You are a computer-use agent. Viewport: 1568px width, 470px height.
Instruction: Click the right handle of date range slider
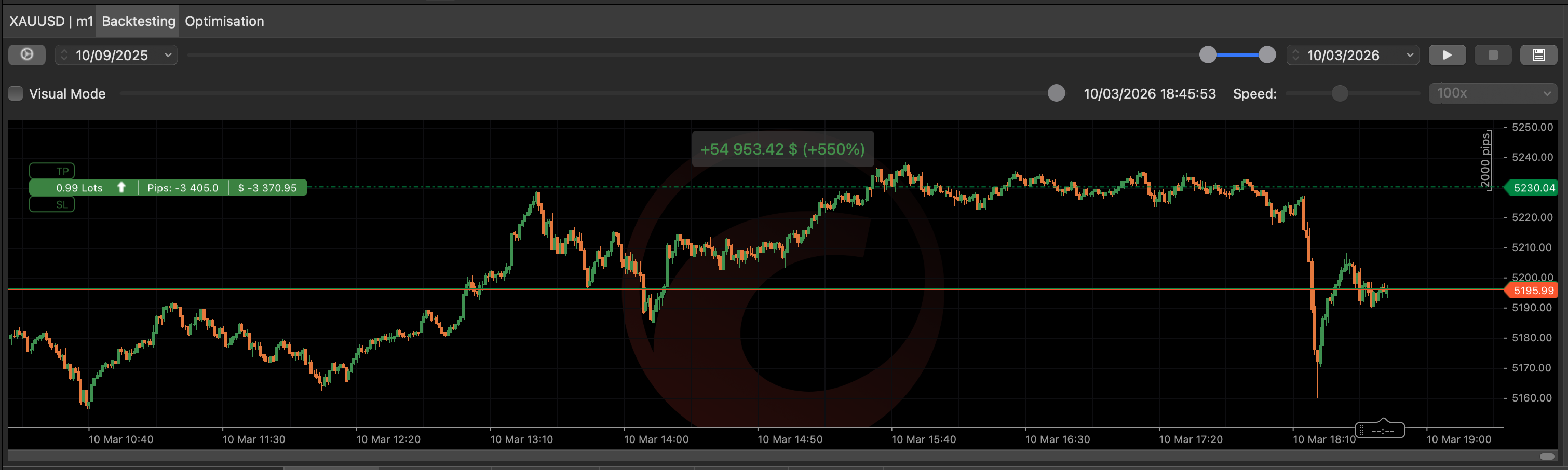(1267, 54)
